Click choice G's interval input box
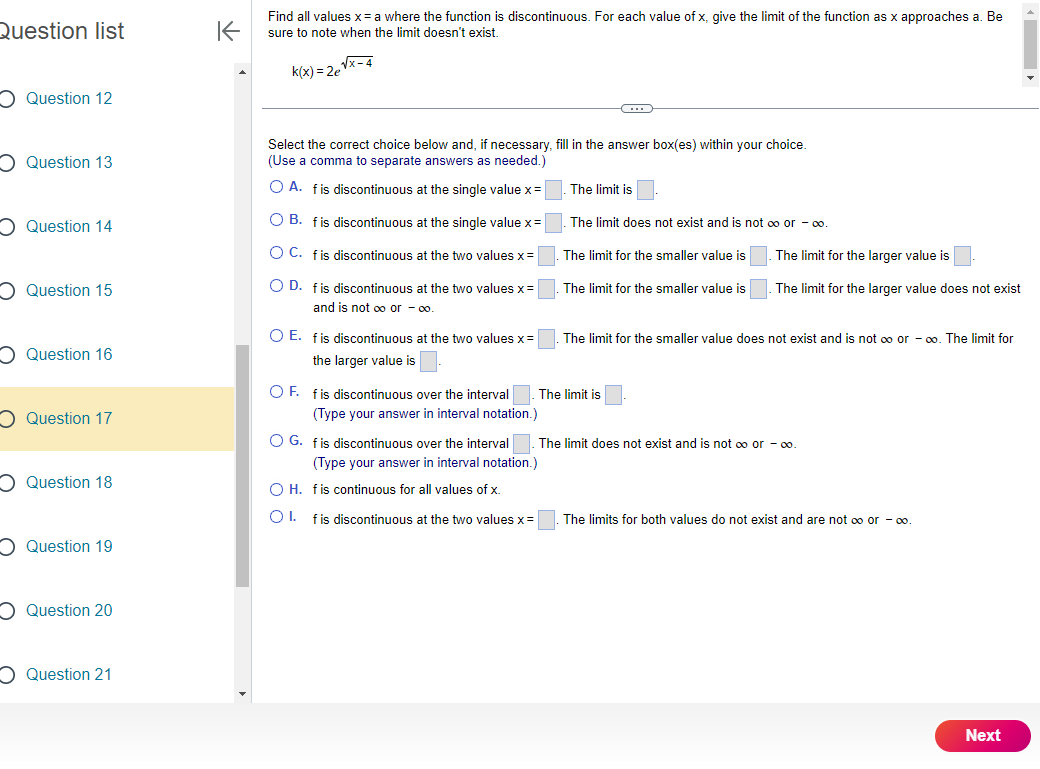The image size is (1040, 769). click(x=522, y=444)
